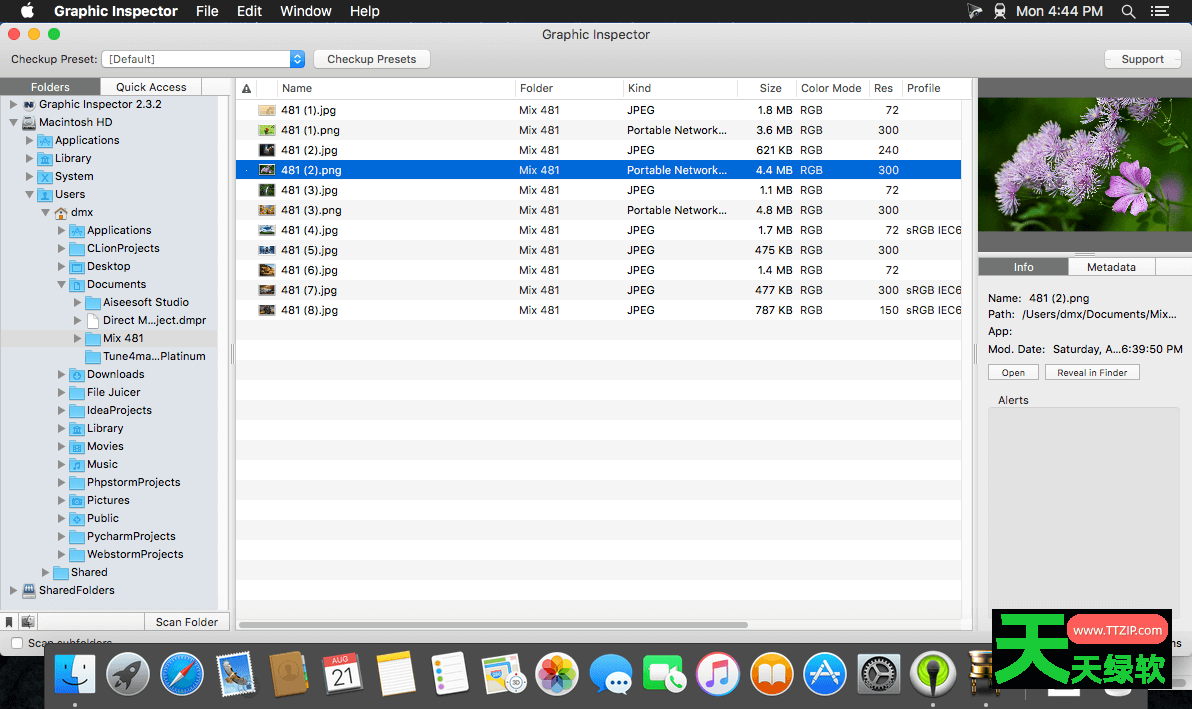Select the WebstormProjects folder

click(135, 554)
